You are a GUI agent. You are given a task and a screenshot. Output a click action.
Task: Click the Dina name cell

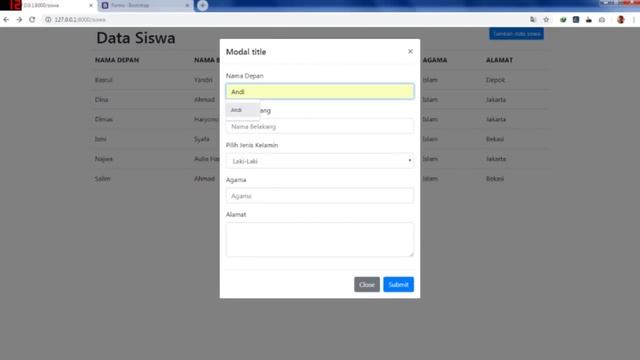(x=102, y=100)
